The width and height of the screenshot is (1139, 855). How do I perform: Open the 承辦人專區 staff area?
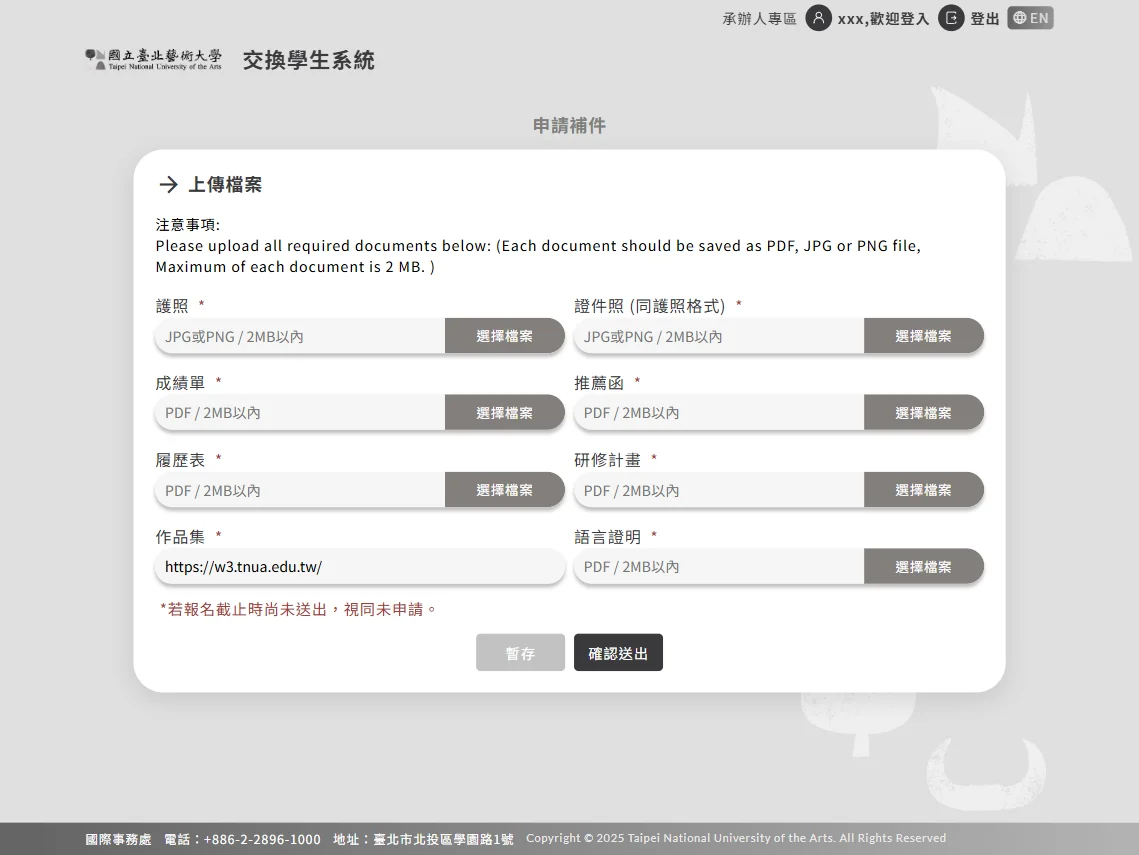(x=758, y=18)
